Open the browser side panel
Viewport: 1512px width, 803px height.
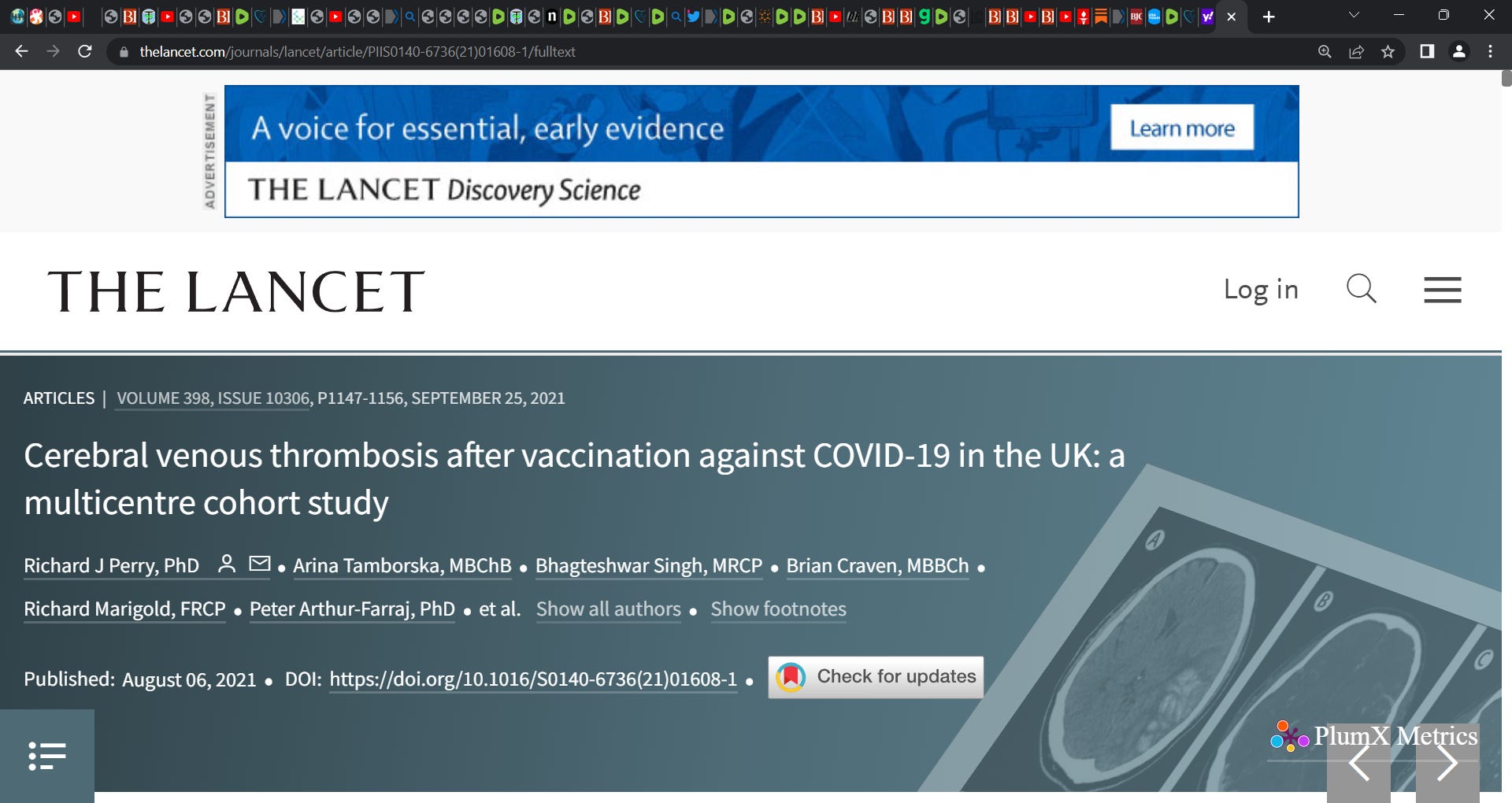[x=1427, y=51]
